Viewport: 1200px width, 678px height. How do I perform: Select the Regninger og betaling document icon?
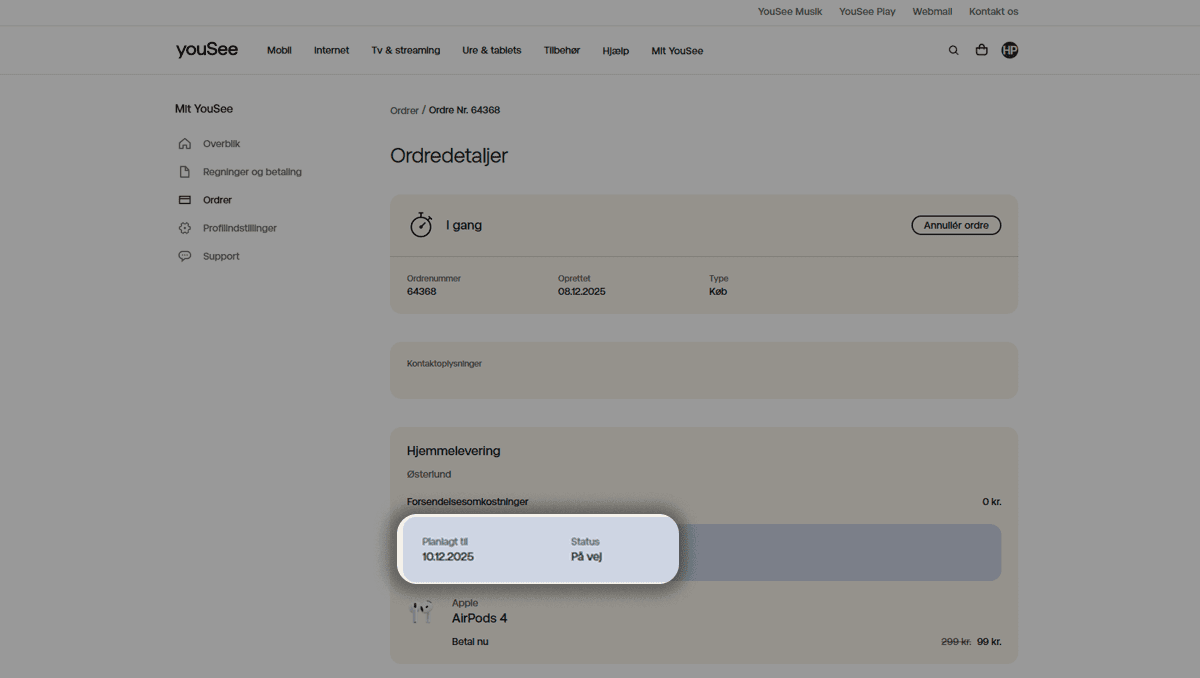[x=185, y=171]
